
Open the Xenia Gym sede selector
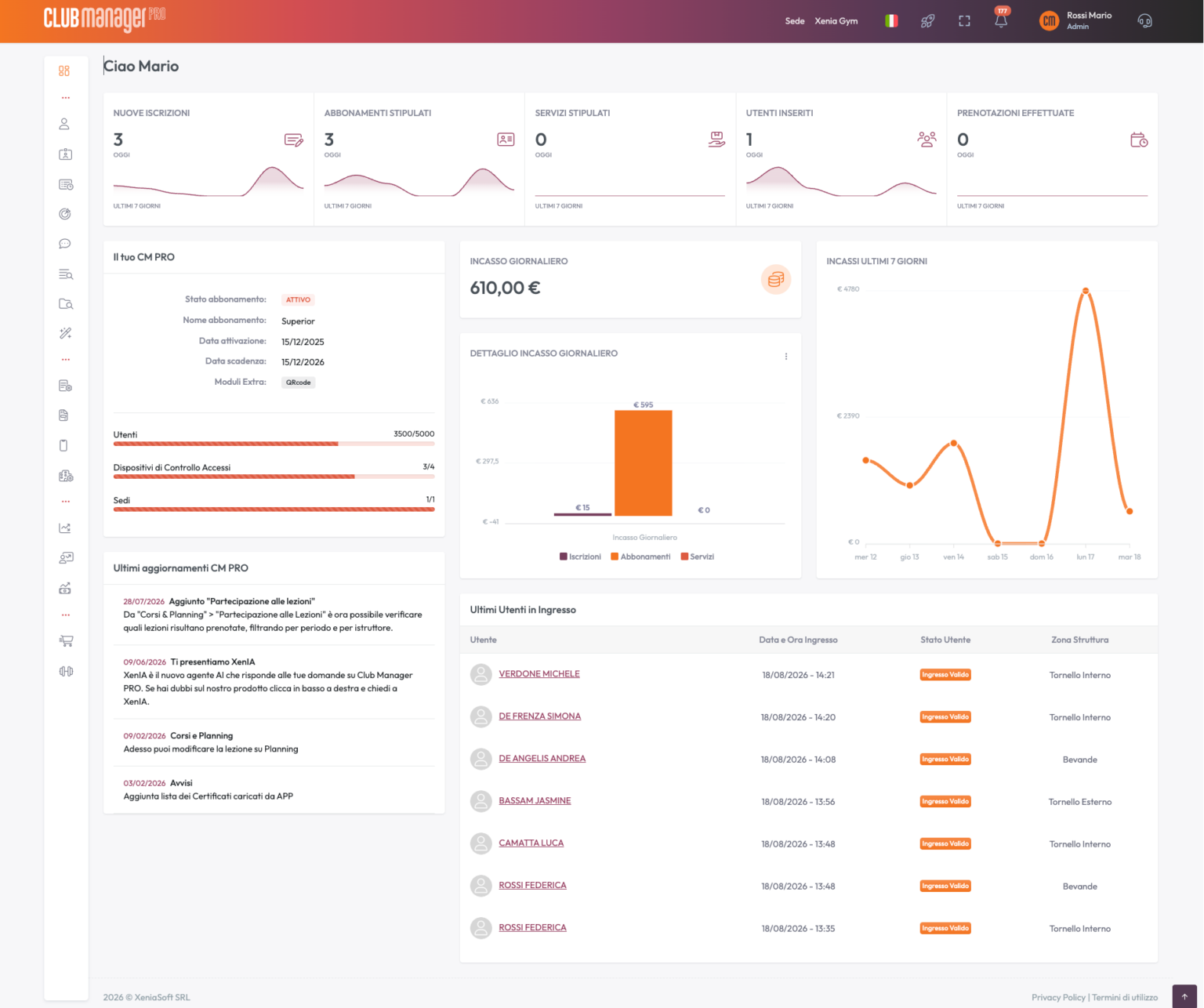click(836, 21)
